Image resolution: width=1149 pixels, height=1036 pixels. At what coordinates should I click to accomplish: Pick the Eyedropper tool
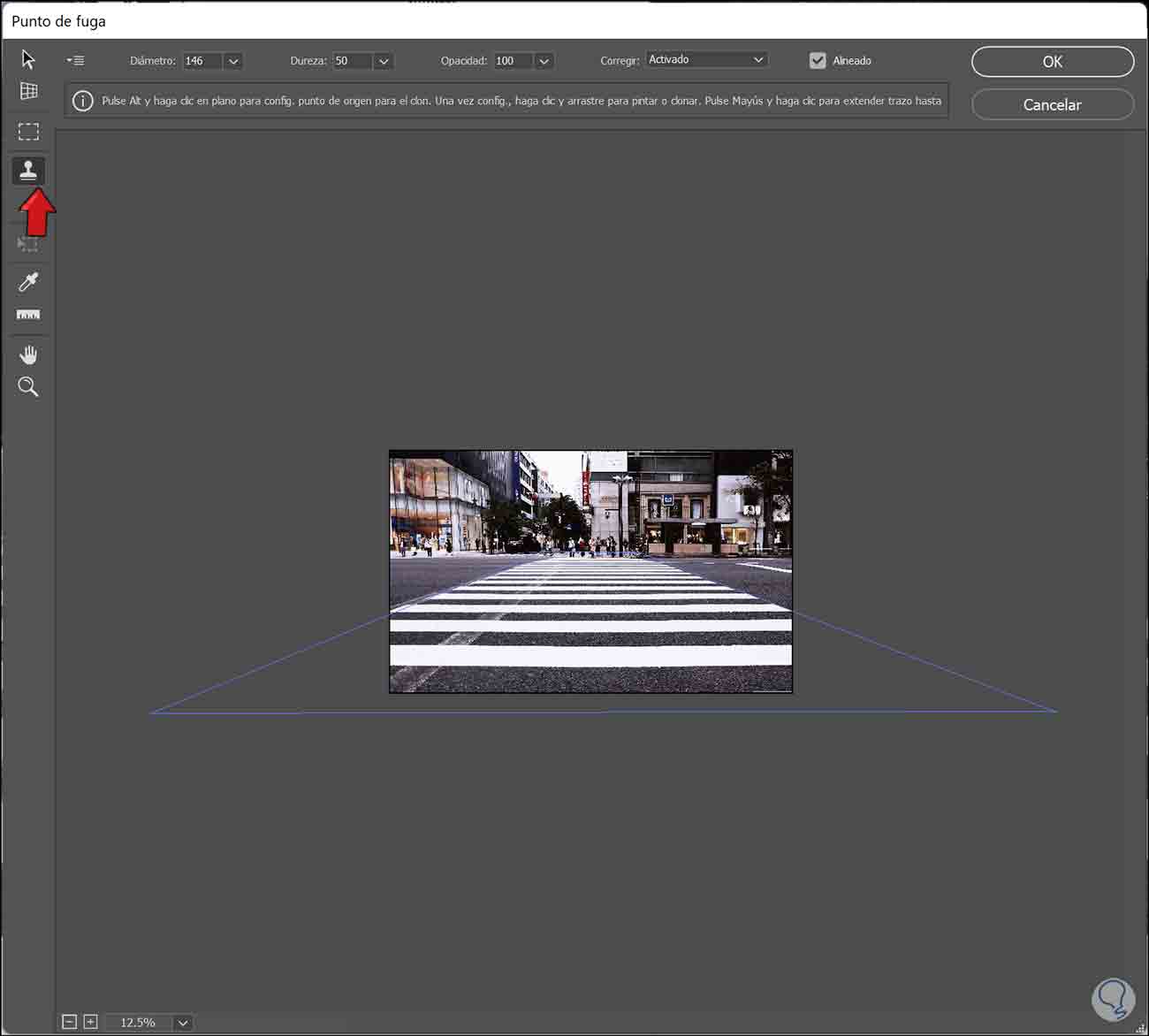pyautogui.click(x=28, y=282)
